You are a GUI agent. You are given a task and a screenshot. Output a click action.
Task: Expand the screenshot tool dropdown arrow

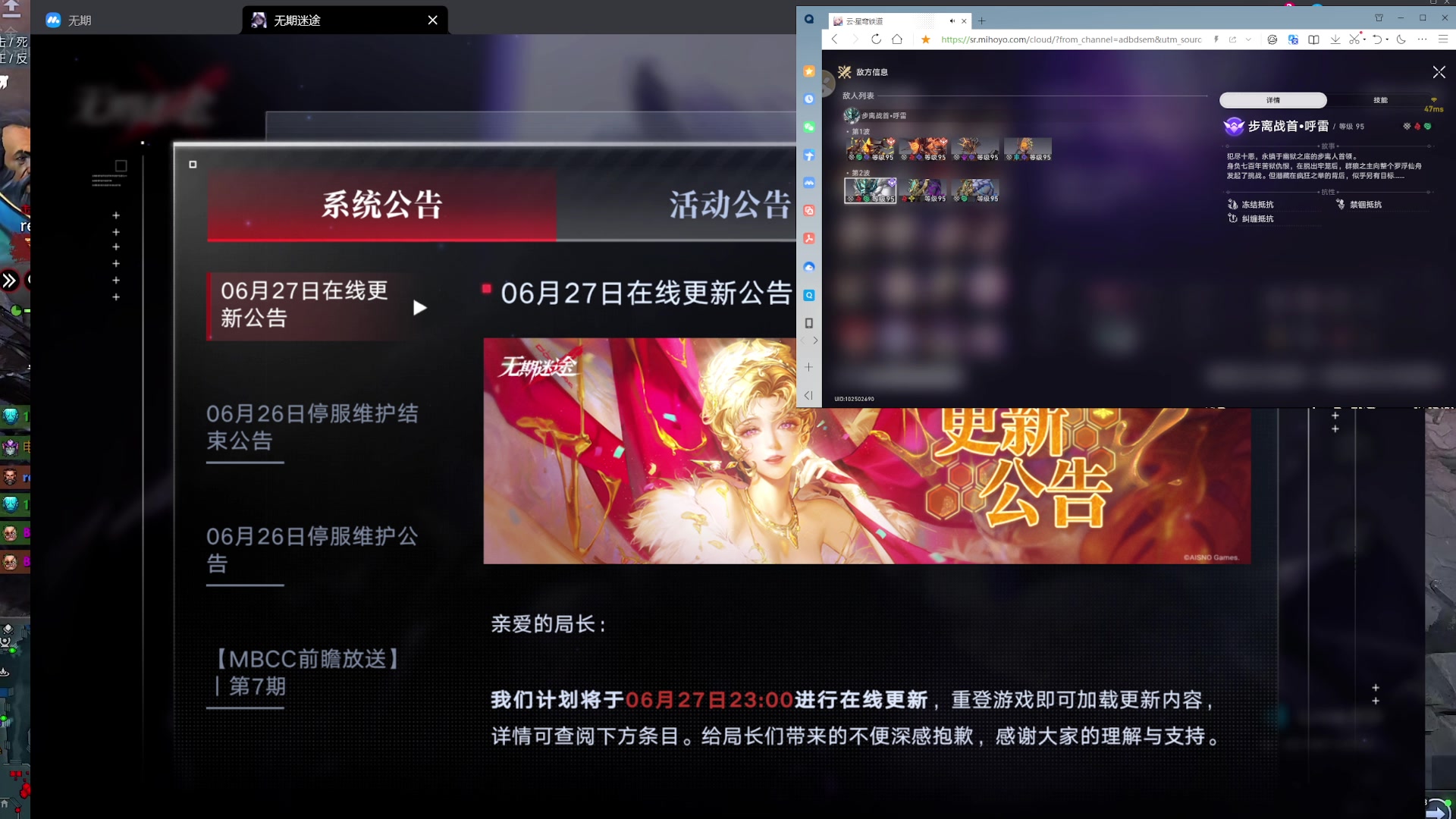1365,40
